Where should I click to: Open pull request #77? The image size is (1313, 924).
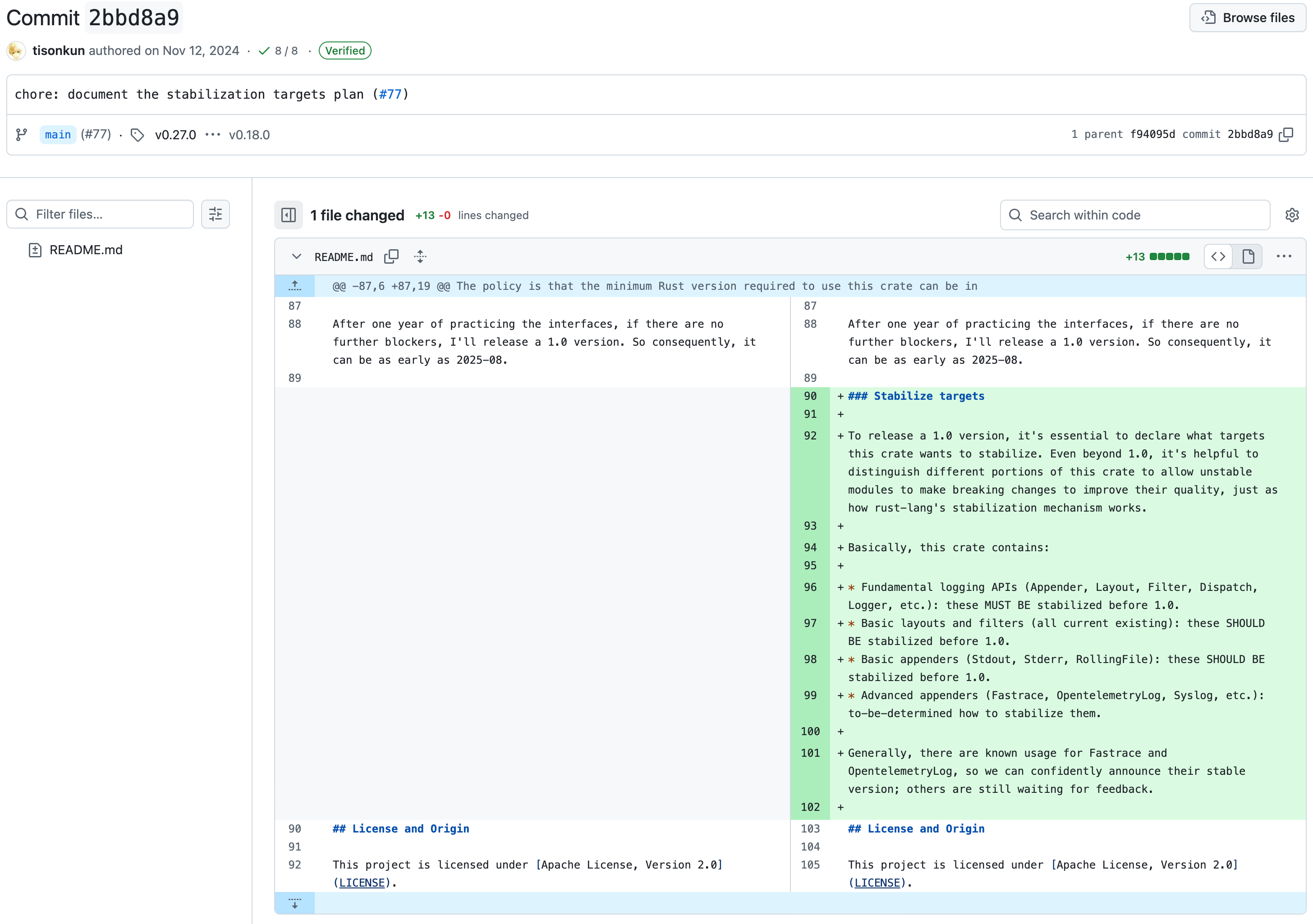click(391, 94)
